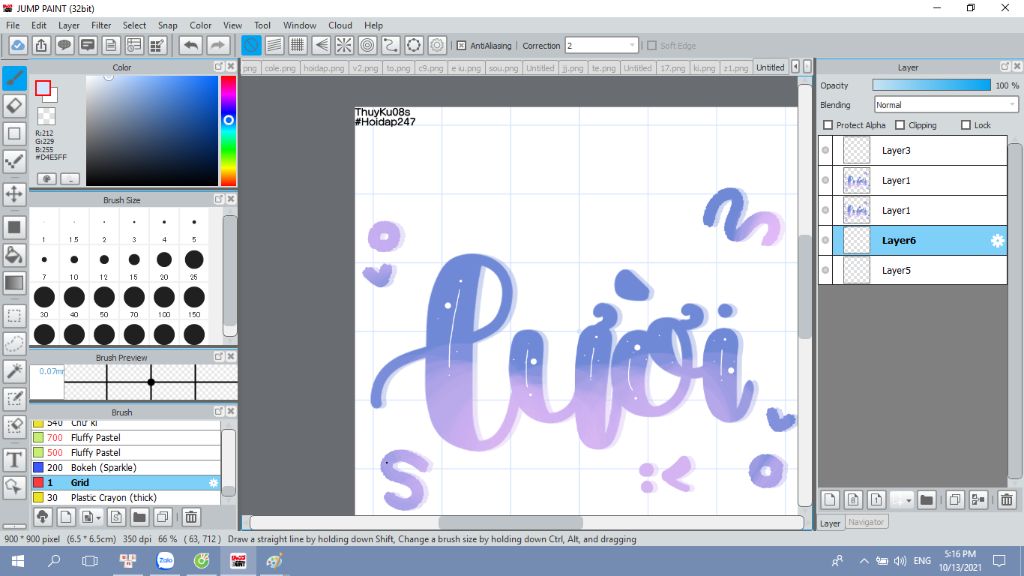Select the Move tool with four arrows

(14, 194)
